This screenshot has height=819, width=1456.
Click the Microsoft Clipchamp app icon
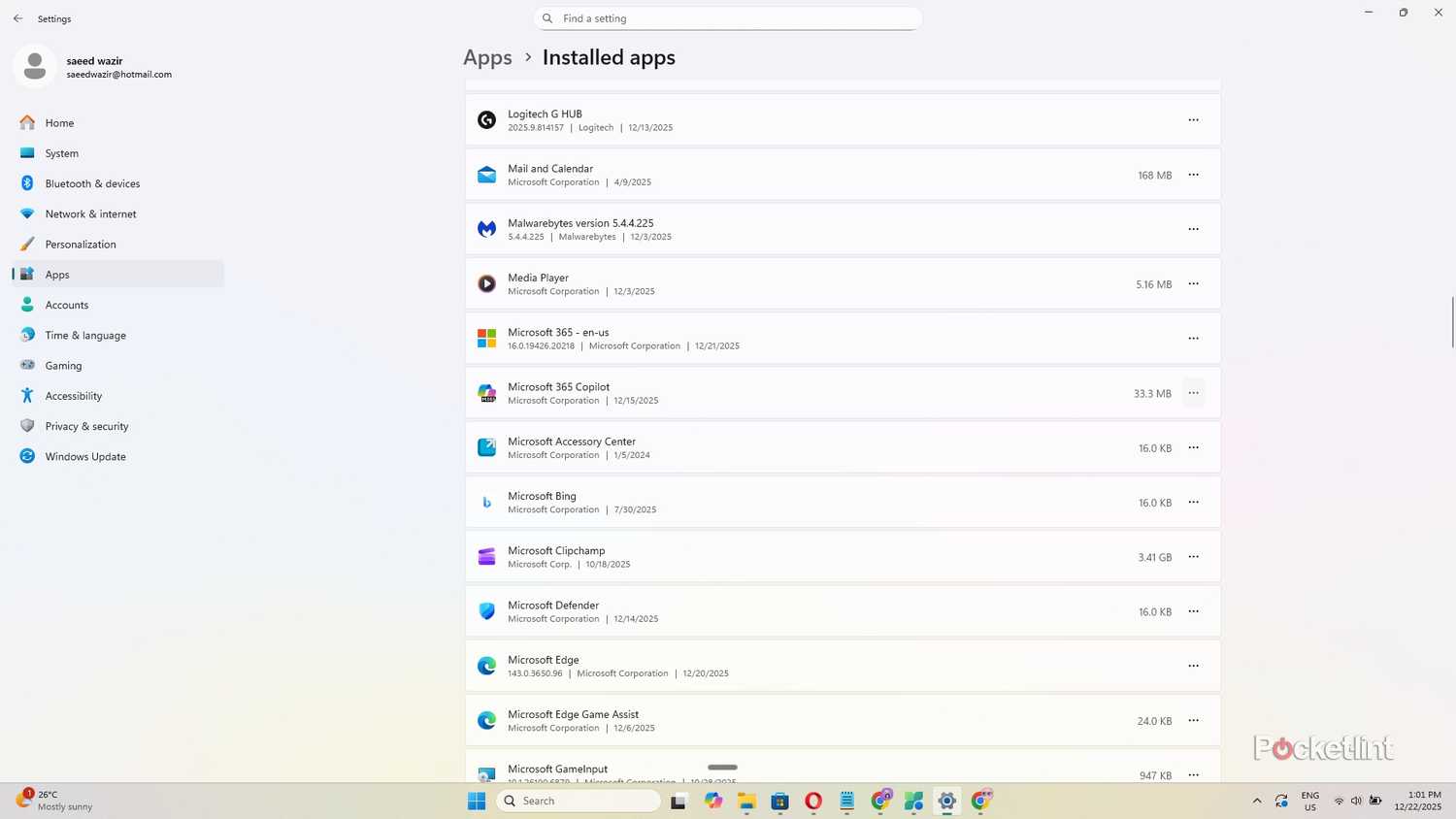coord(486,557)
